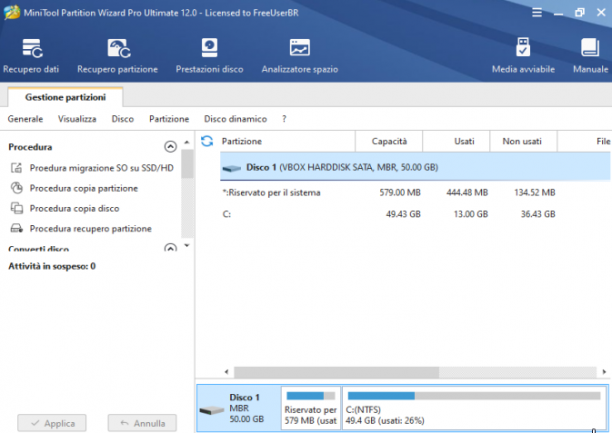Open the hamburger menu in title bar

coord(537,12)
